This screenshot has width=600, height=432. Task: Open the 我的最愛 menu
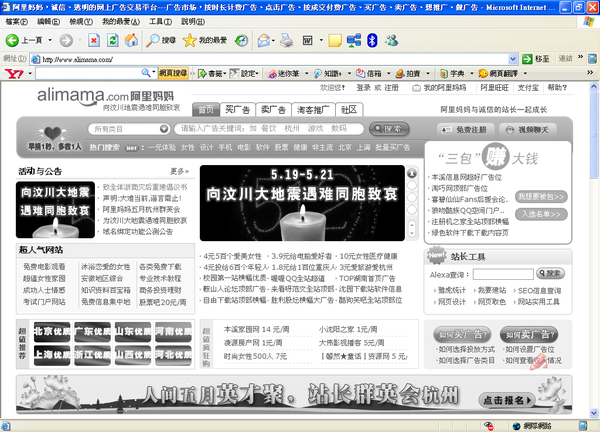pos(121,22)
